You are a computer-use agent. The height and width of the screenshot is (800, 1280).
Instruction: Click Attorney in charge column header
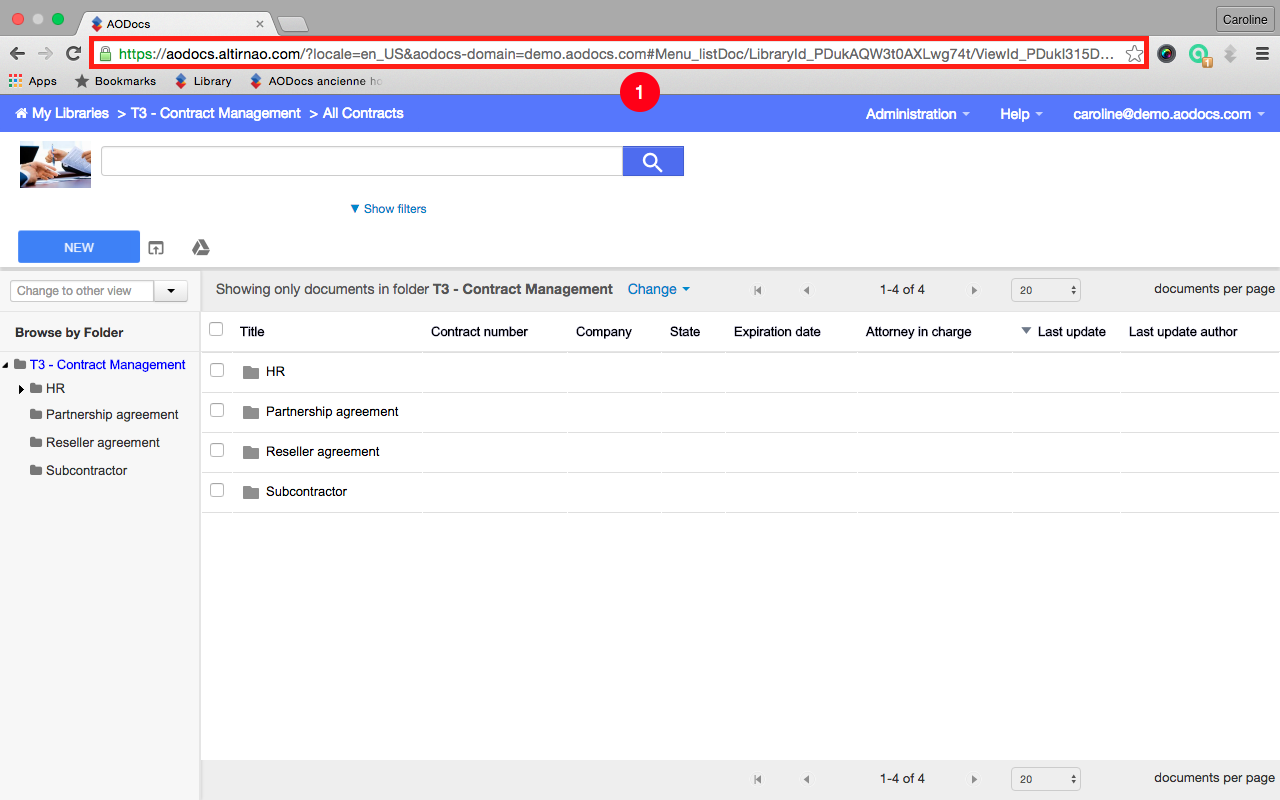[x=918, y=331]
